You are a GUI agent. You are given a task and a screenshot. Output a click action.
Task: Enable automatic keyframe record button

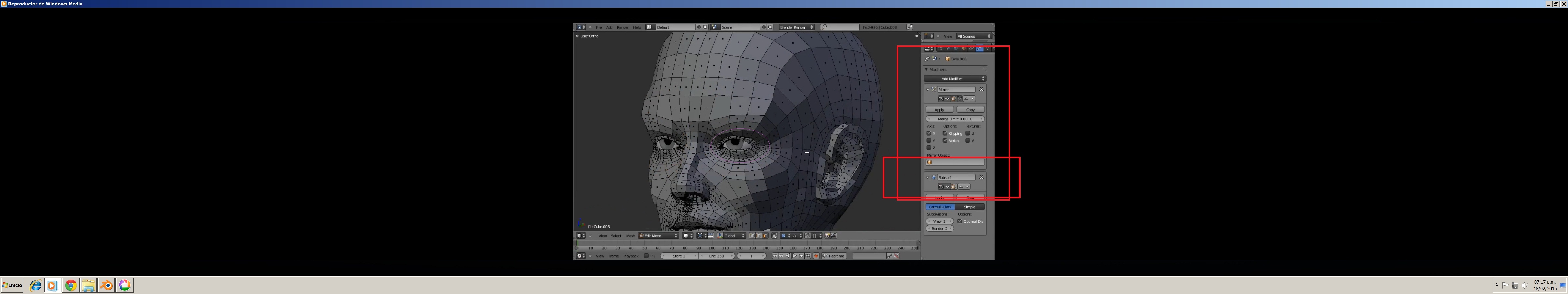[x=816, y=256]
